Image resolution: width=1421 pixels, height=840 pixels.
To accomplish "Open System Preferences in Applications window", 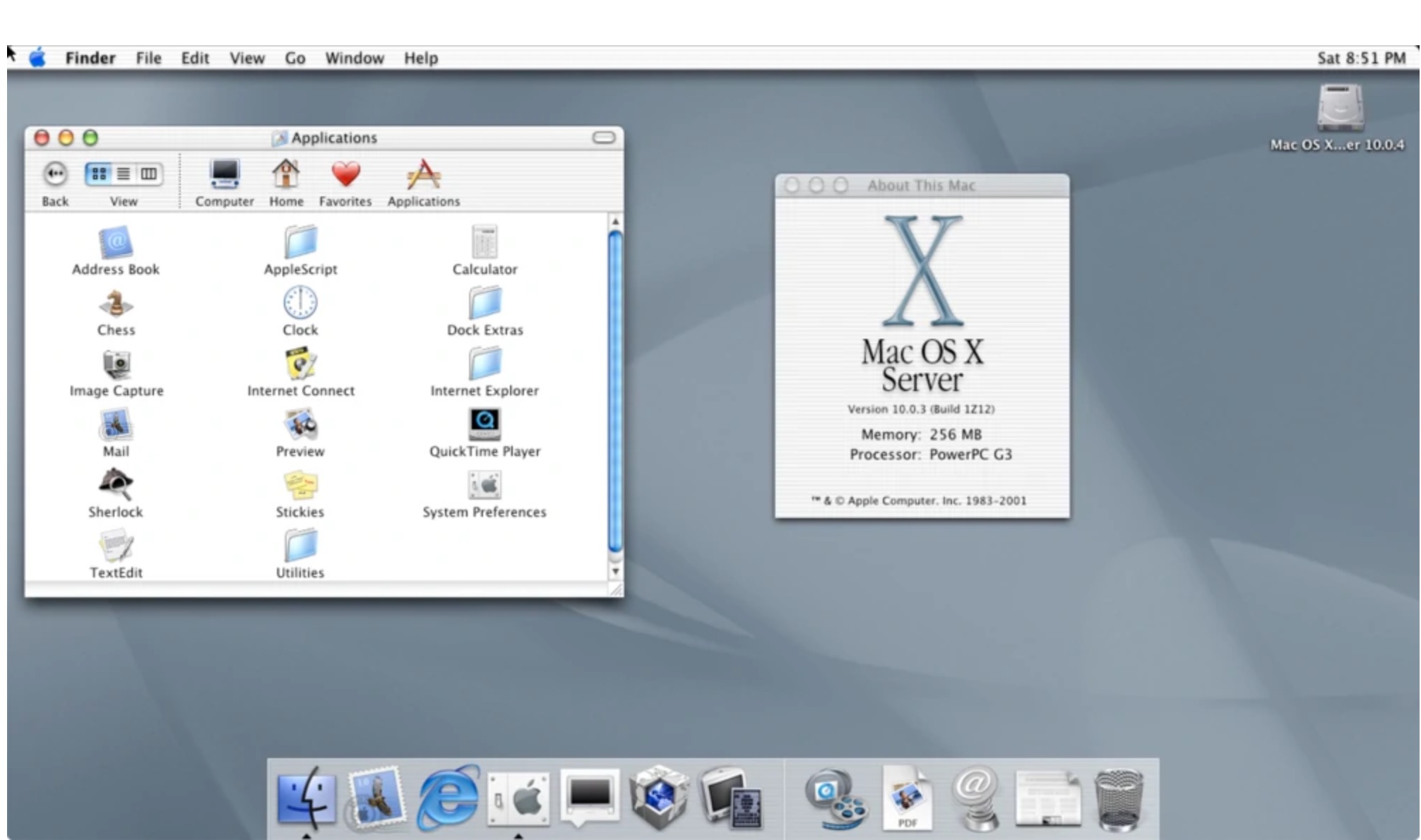I will [x=484, y=486].
